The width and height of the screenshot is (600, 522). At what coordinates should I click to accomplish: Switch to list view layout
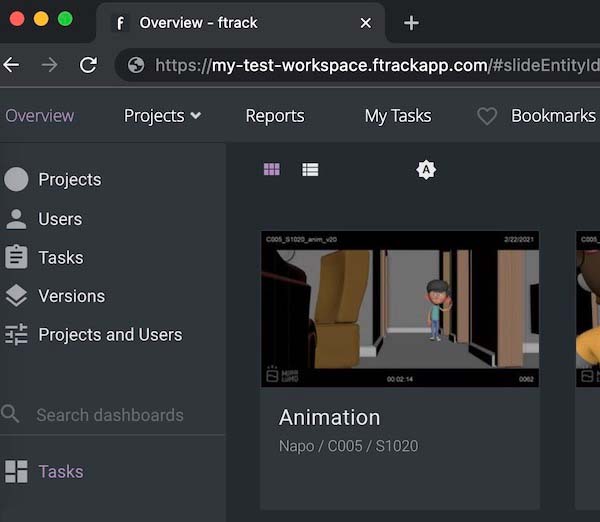click(310, 170)
